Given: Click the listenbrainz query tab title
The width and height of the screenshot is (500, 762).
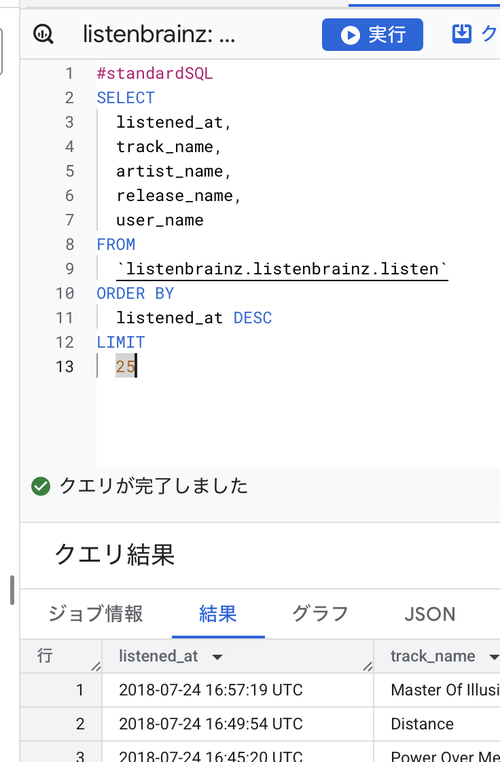Looking at the screenshot, I should point(159,35).
